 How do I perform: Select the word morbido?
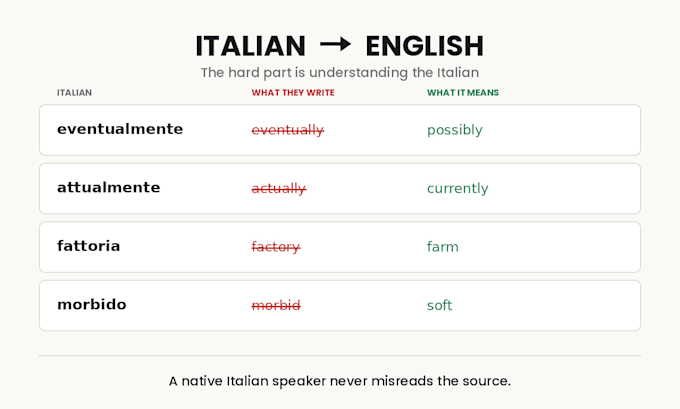92,304
